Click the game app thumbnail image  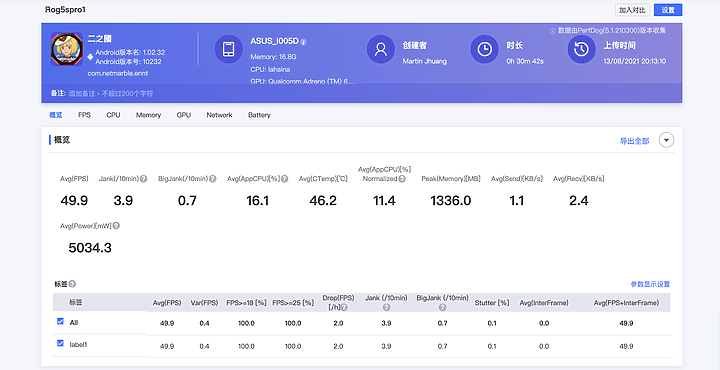click(67, 49)
